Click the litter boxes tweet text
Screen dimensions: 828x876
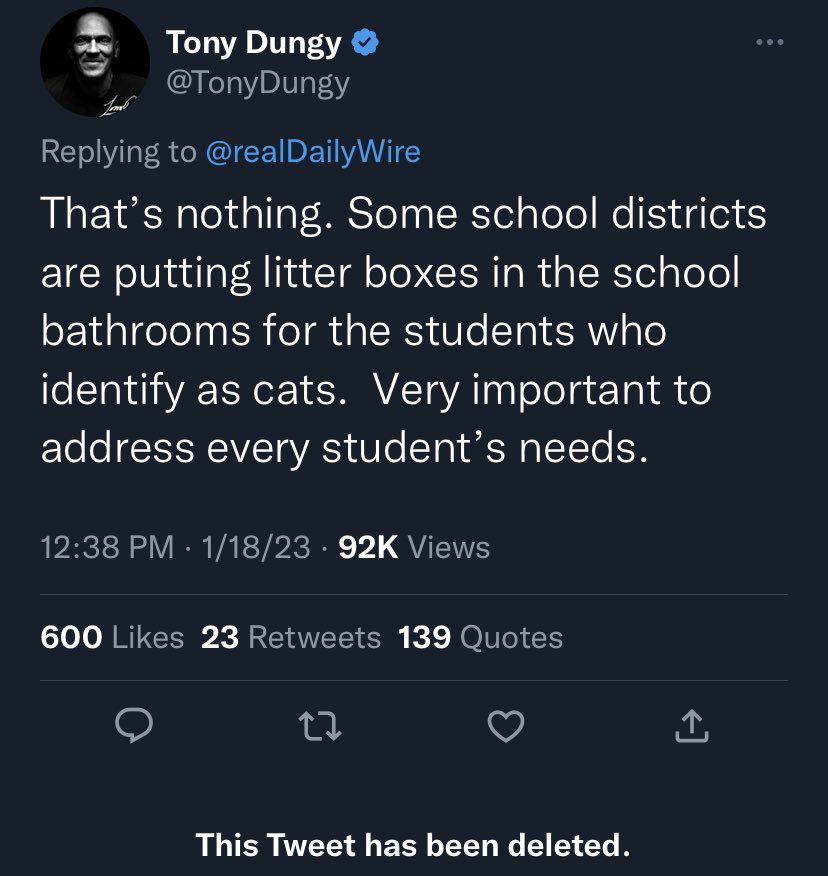tap(400, 330)
